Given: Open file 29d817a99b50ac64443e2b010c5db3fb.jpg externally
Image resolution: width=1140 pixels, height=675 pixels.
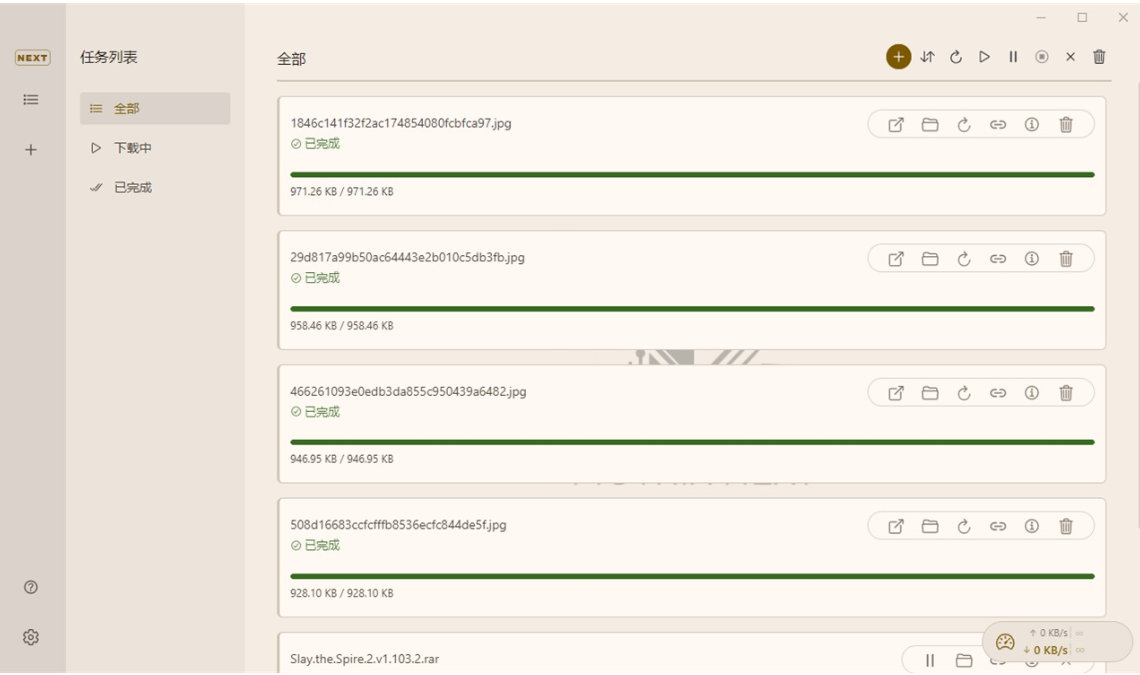Looking at the screenshot, I should (x=896, y=258).
